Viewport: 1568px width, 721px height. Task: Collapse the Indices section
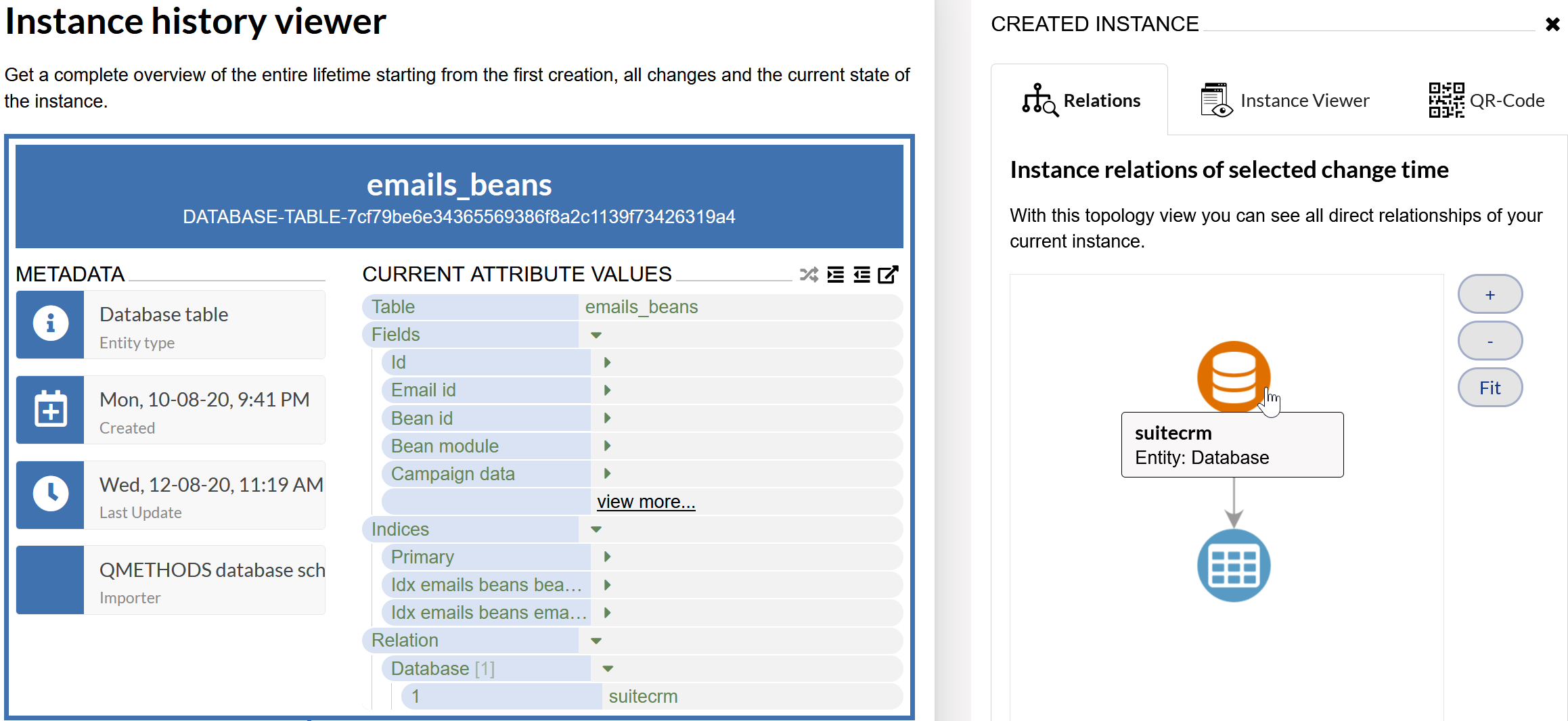pyautogui.click(x=596, y=530)
